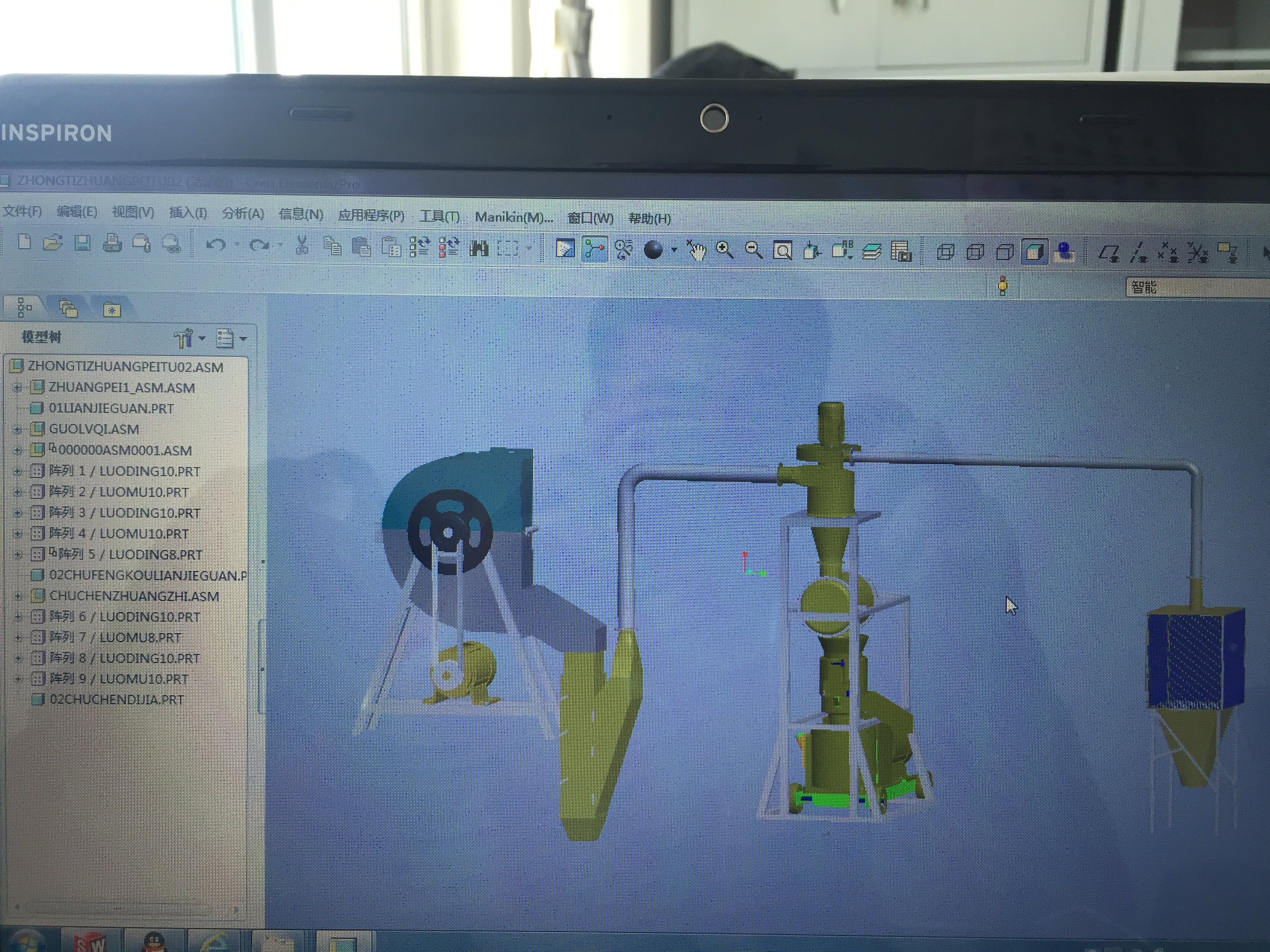Viewport: 1270px width, 952px height.
Task: Open Paste Special
Action: coord(391,247)
